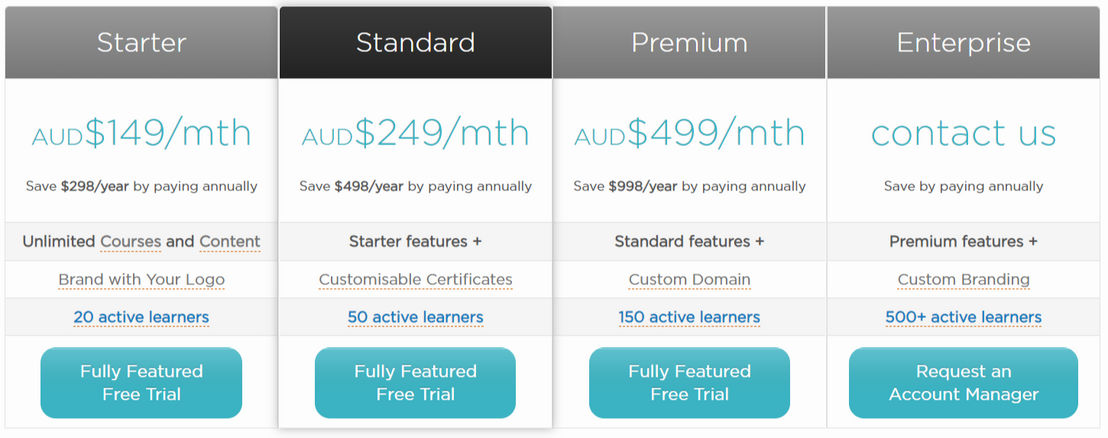1108x438 pixels.
Task: Open the 50 active learners link
Action: click(x=416, y=317)
